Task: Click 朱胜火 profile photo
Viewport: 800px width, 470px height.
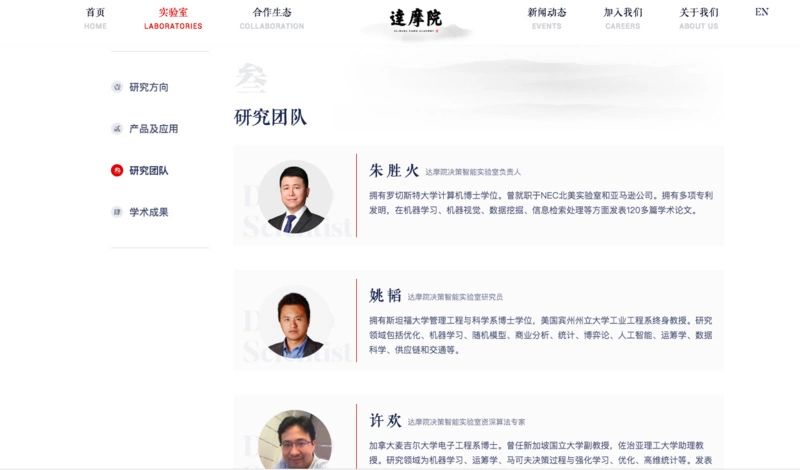Action: (295, 197)
